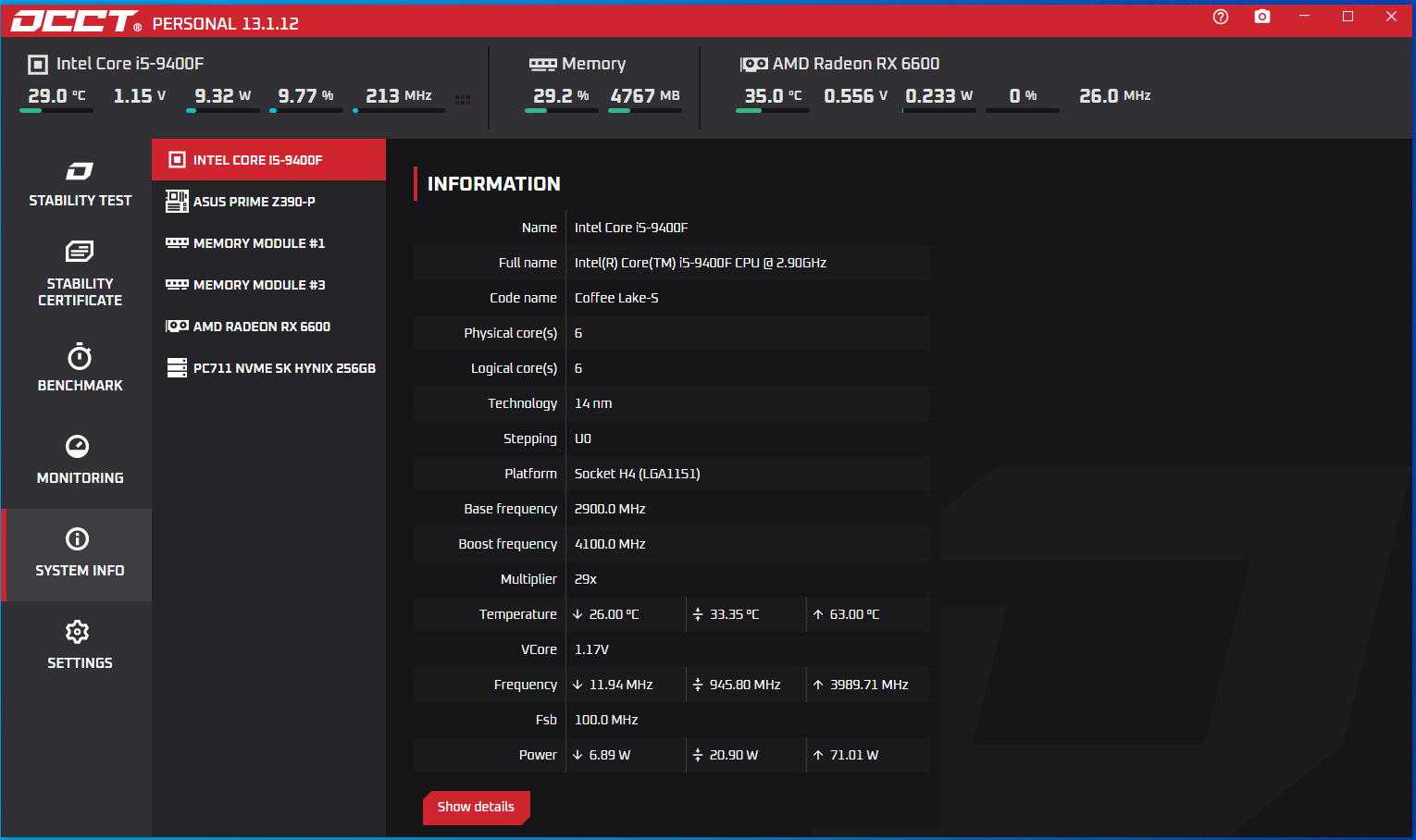This screenshot has height=840, width=1416.
Task: Open the Monitoring gauge section
Action: click(x=80, y=461)
